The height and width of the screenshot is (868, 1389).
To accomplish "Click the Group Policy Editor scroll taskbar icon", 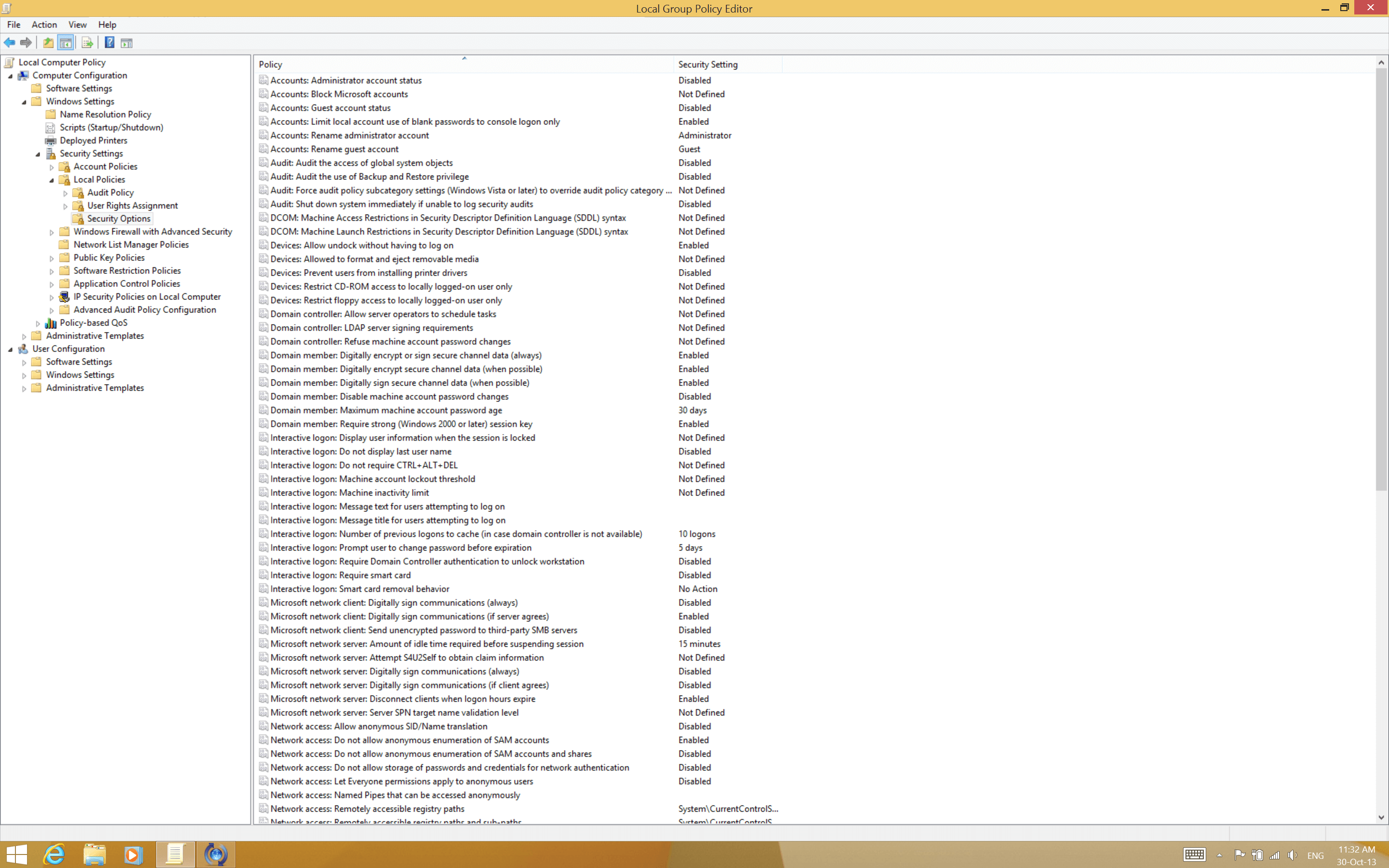I will (x=175, y=855).
